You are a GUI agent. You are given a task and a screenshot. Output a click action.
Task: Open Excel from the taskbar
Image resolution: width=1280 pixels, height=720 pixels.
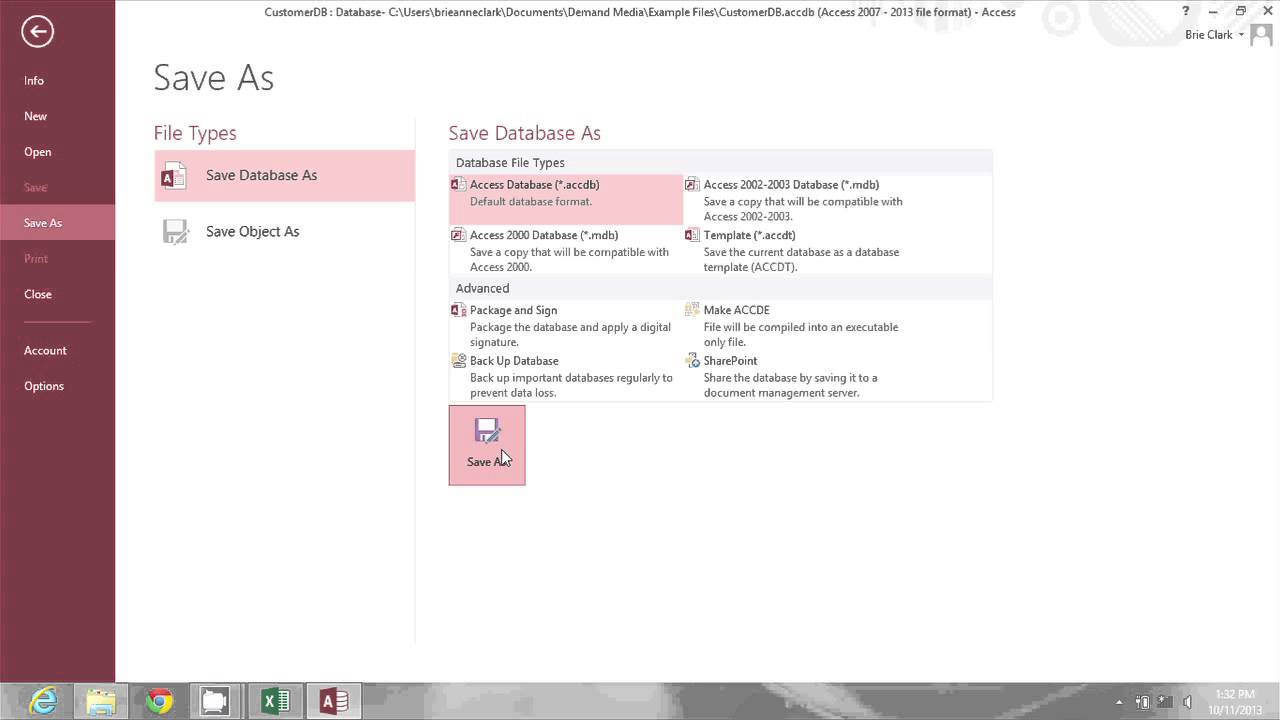[275, 701]
